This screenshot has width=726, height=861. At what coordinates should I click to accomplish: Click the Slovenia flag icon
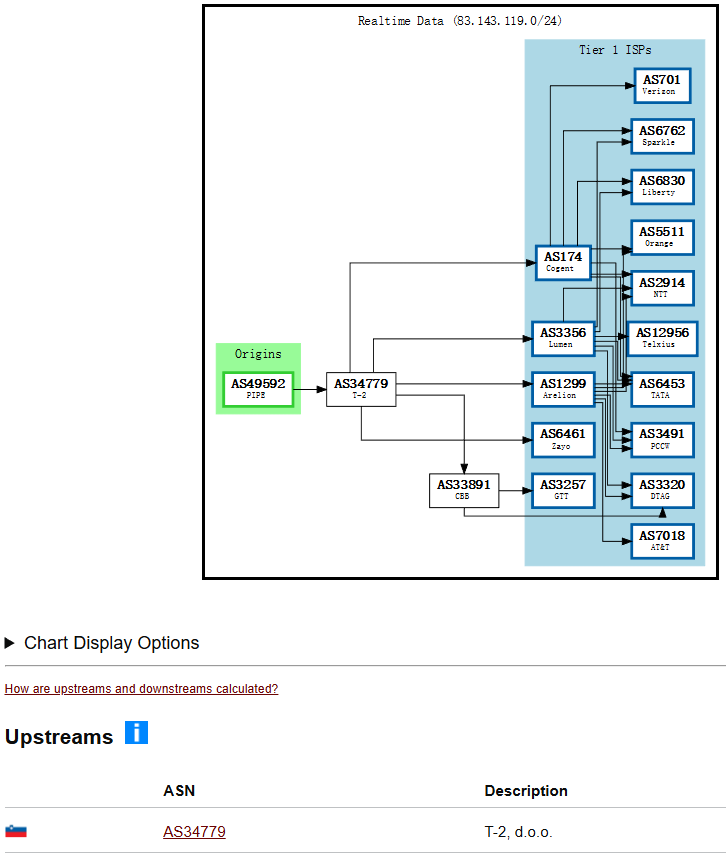point(16,831)
